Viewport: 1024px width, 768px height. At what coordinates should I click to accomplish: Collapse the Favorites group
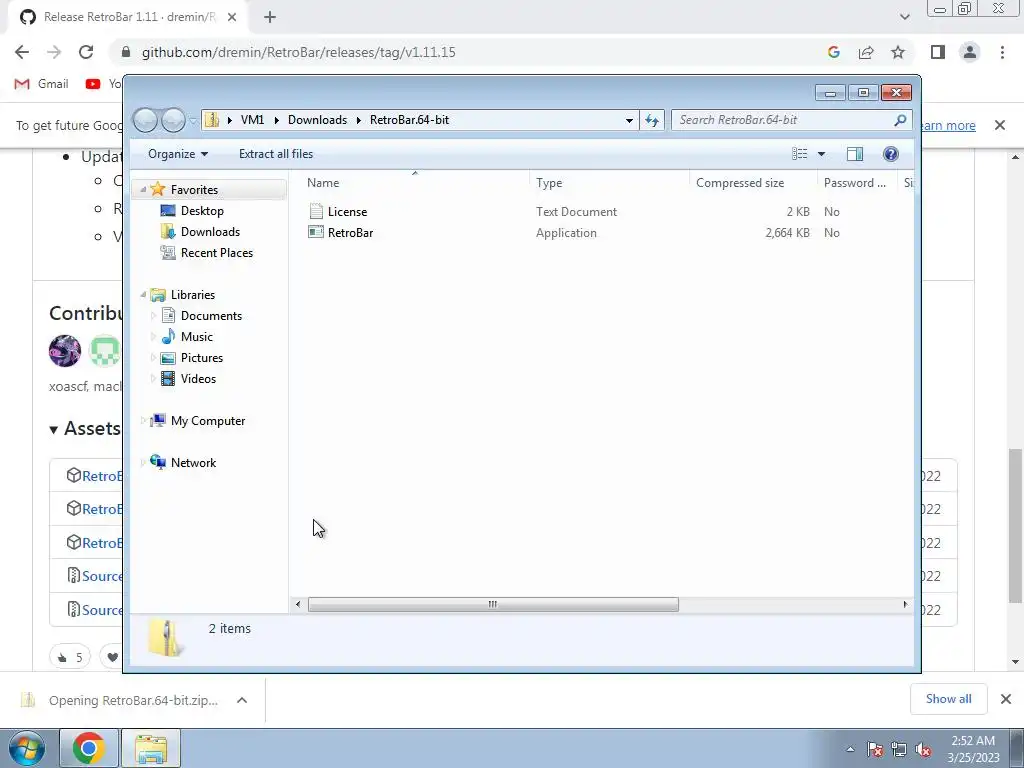tap(143, 189)
